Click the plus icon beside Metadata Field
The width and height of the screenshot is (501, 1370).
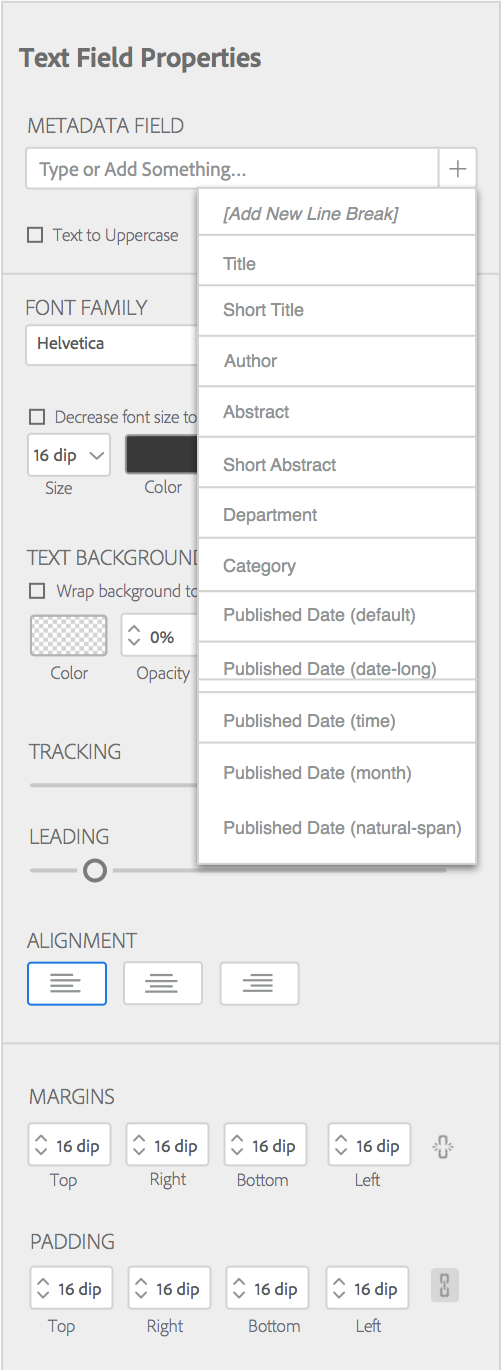(457, 169)
